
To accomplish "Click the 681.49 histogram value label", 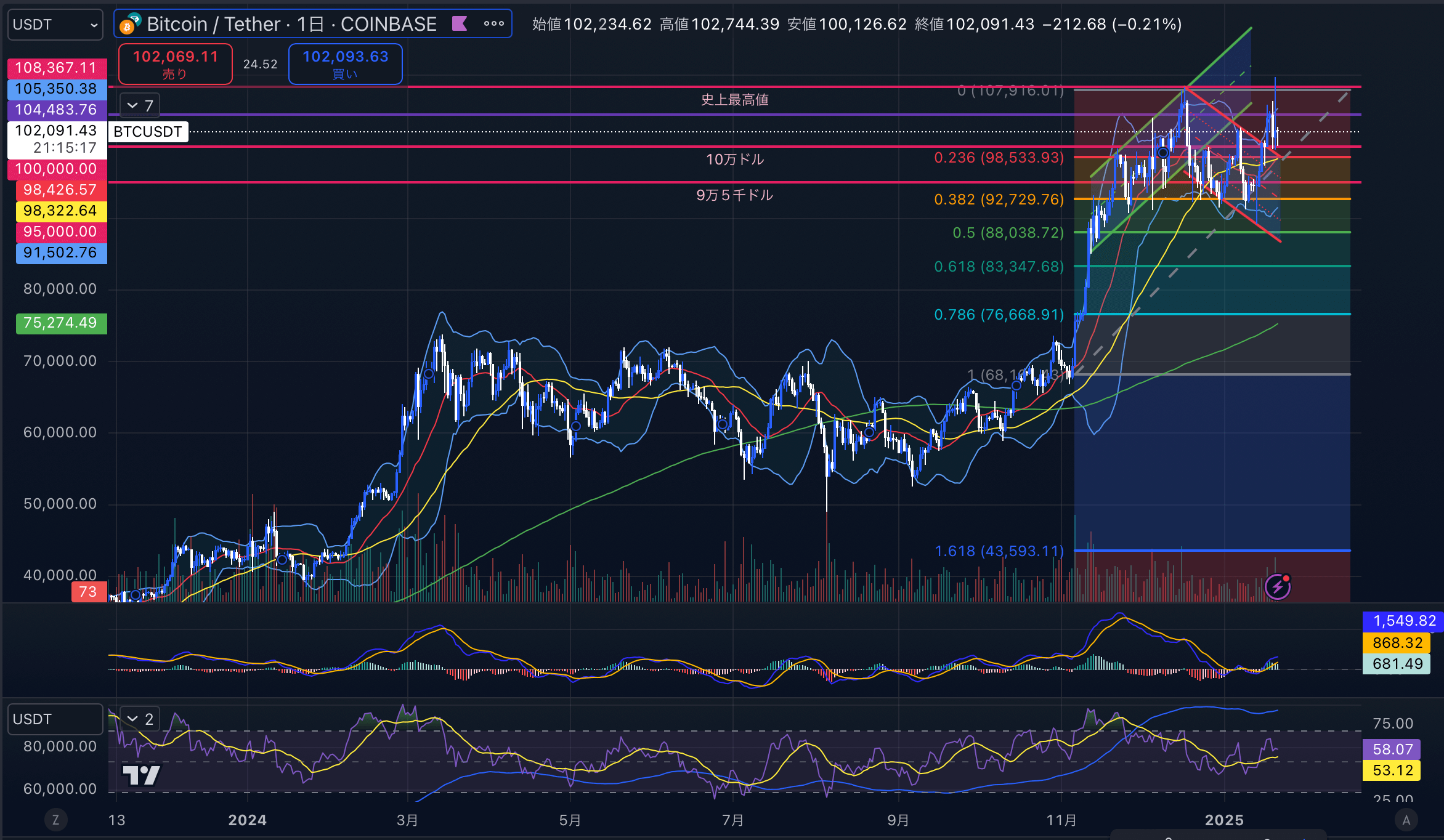I will pyautogui.click(x=1397, y=664).
